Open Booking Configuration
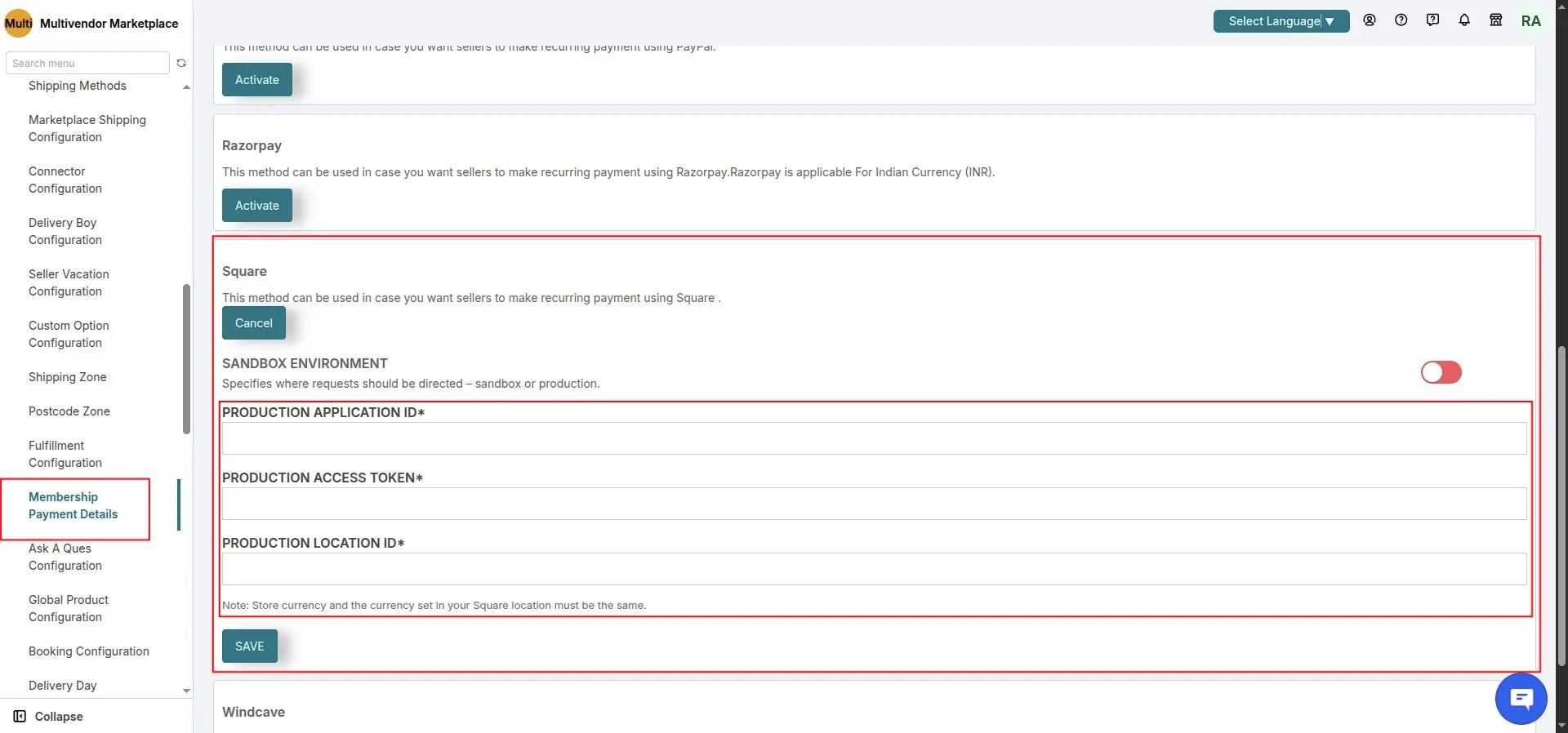The width and height of the screenshot is (1568, 733). (89, 651)
